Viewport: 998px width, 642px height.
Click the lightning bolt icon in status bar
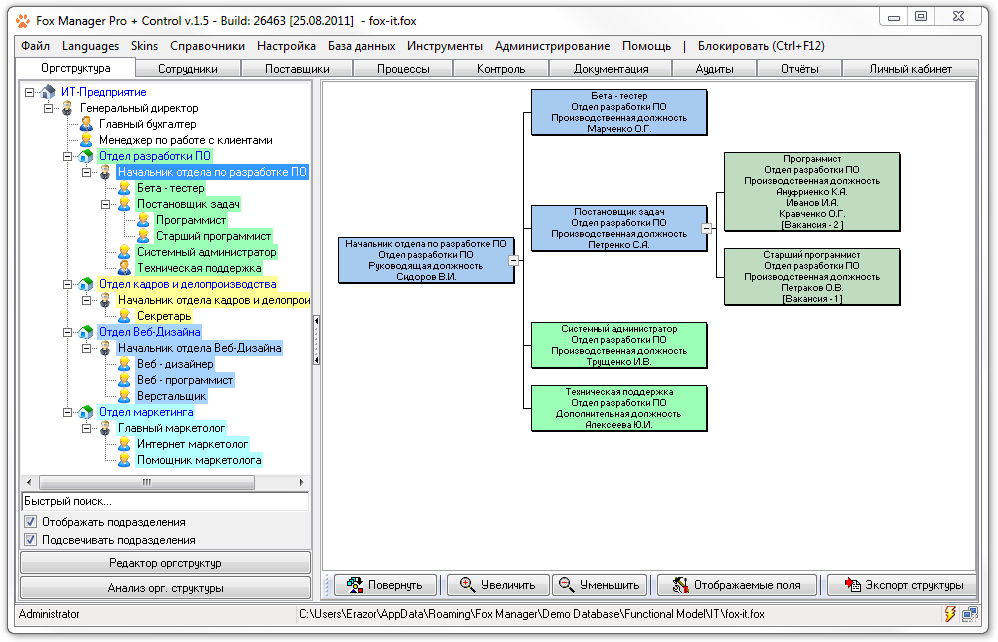[950, 614]
